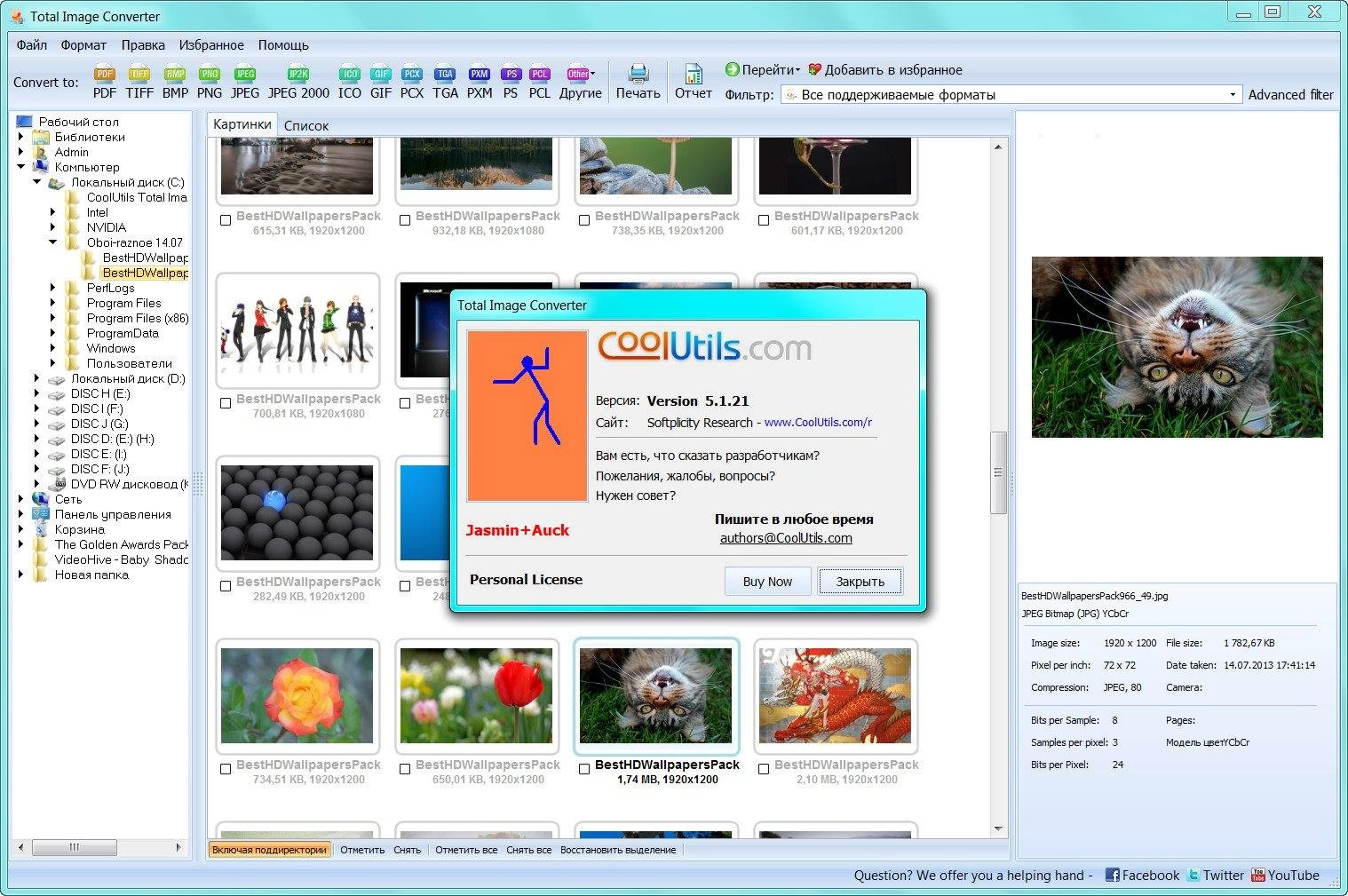The height and width of the screenshot is (896, 1348).
Task: Collapse the Компьютер tree node
Action: 20,167
